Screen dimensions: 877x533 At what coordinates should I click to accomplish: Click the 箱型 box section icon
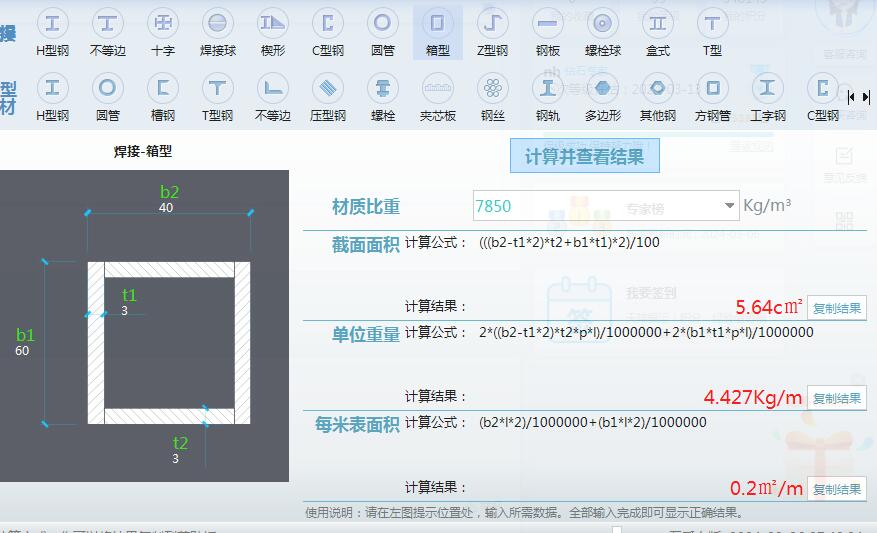coord(437,32)
